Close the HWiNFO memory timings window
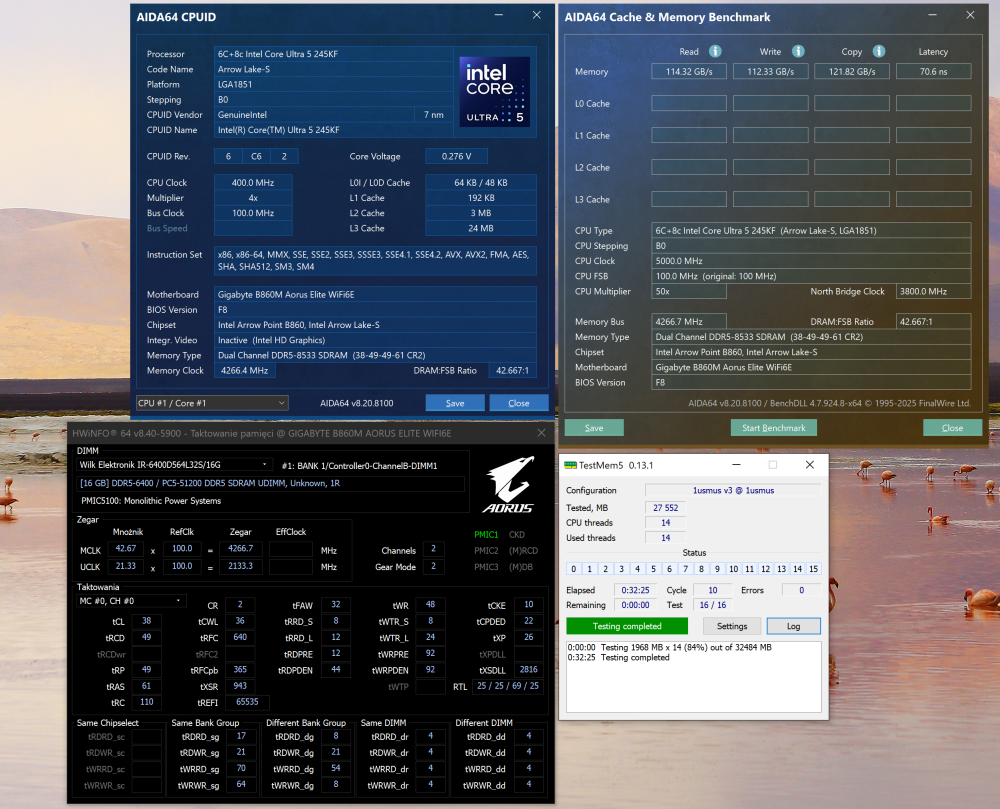Image resolution: width=1000 pixels, height=809 pixels. click(541, 433)
